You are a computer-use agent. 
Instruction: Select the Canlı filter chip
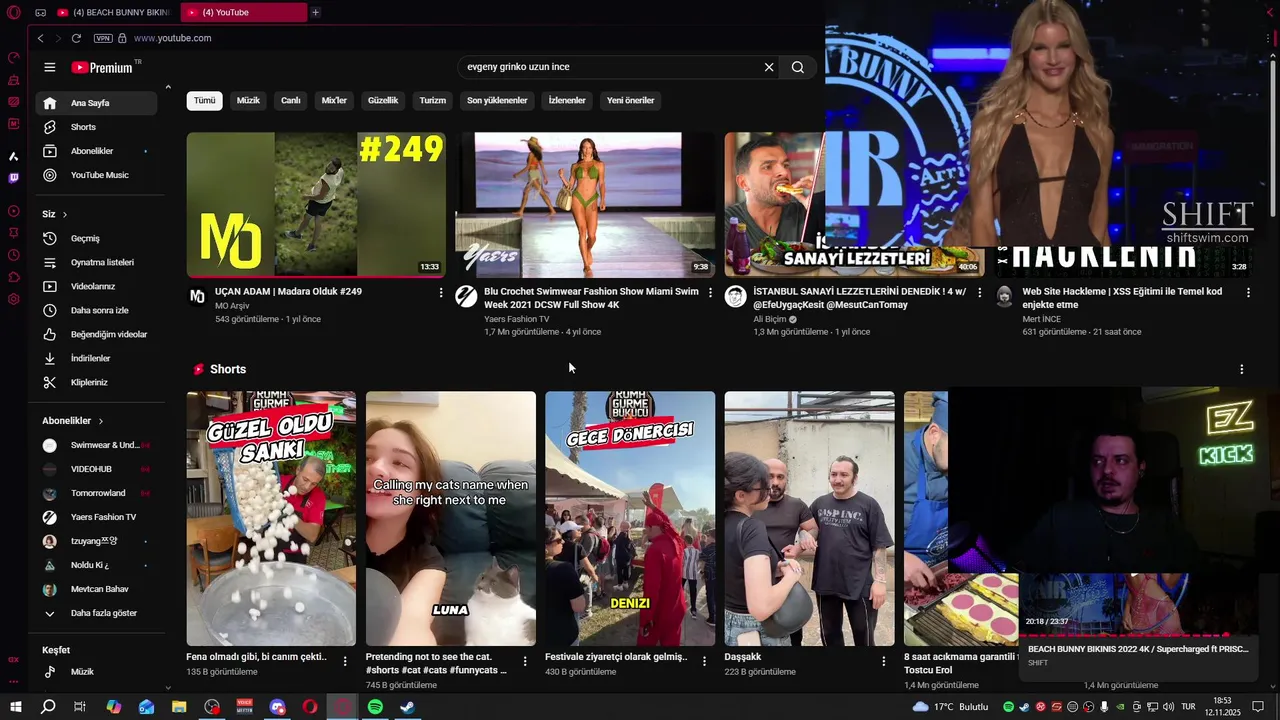point(291,101)
